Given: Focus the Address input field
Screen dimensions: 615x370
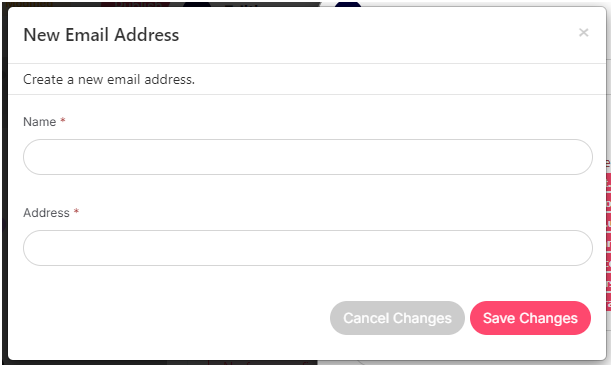Looking at the screenshot, I should coord(308,248).
